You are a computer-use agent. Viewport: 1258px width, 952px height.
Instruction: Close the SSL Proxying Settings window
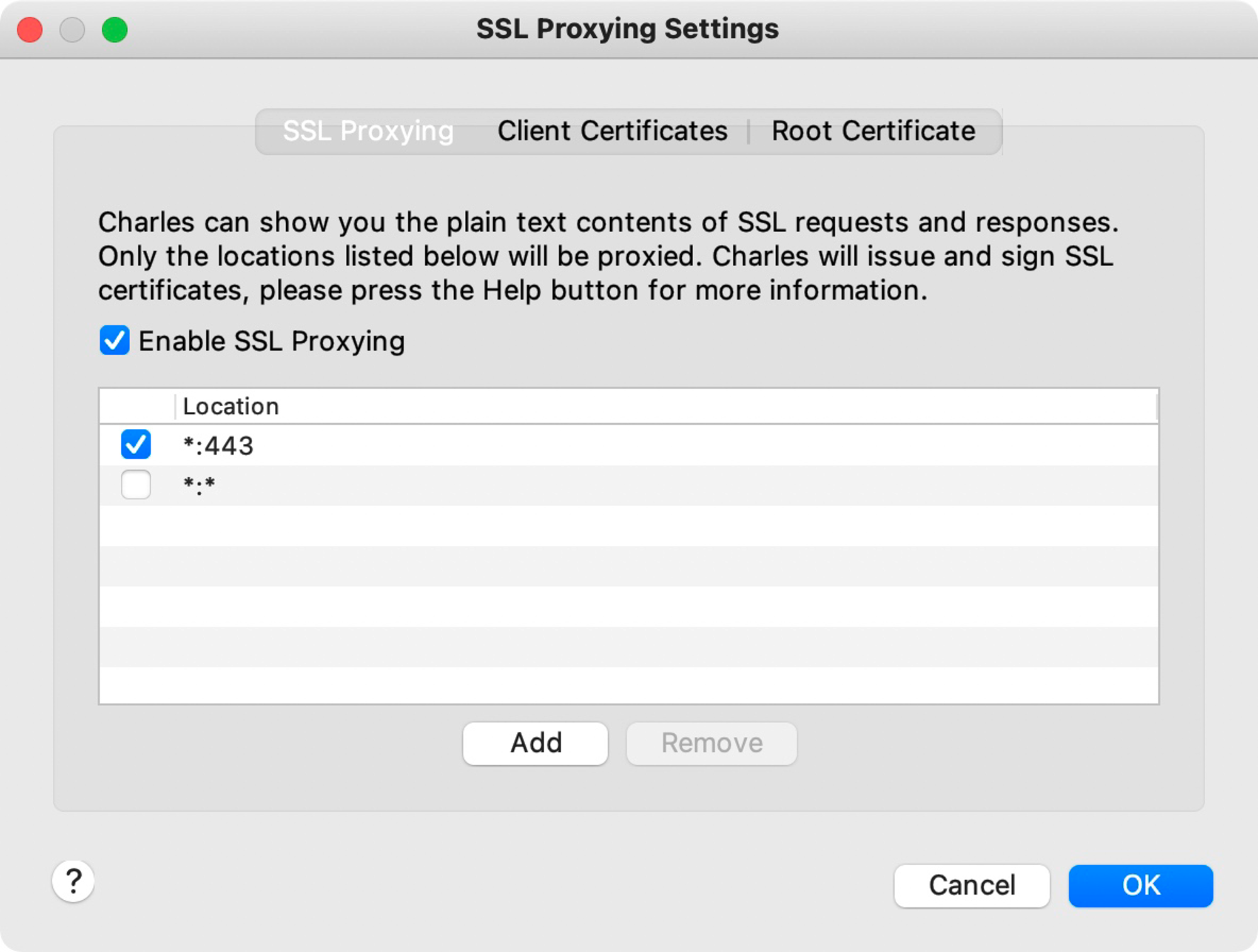click(x=30, y=30)
